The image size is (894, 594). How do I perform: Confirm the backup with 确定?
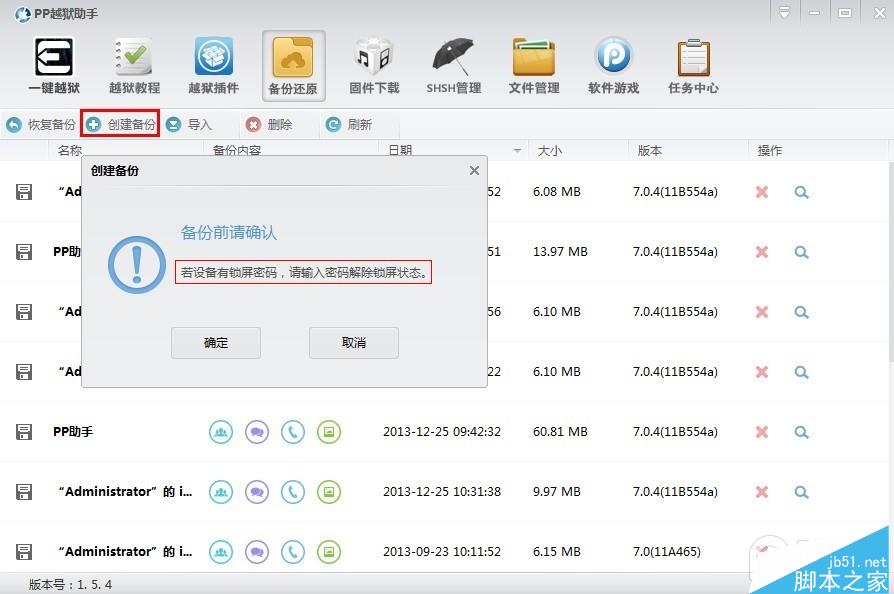point(215,342)
